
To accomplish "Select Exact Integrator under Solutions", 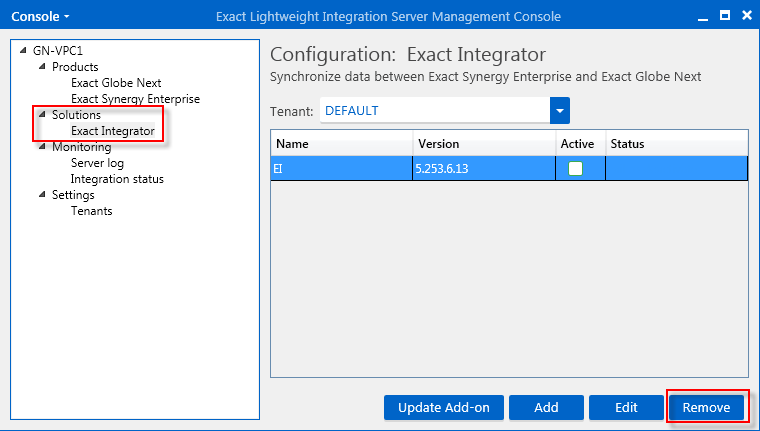I will 112,131.
